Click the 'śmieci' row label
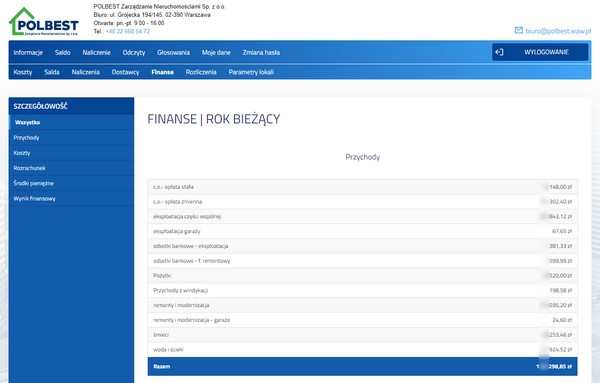This screenshot has width=600, height=383. pyautogui.click(x=161, y=335)
